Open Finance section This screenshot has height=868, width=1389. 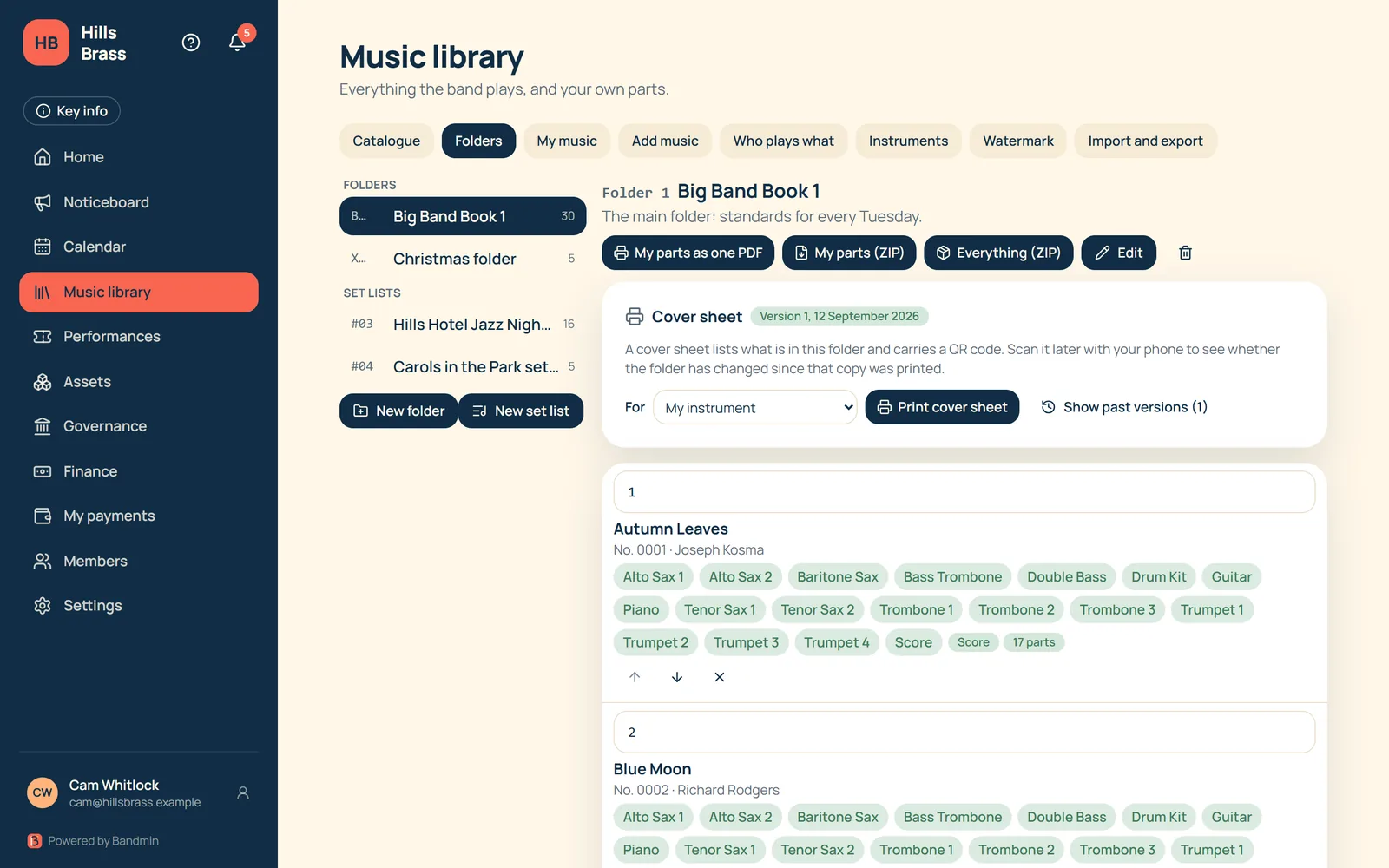[139, 471]
